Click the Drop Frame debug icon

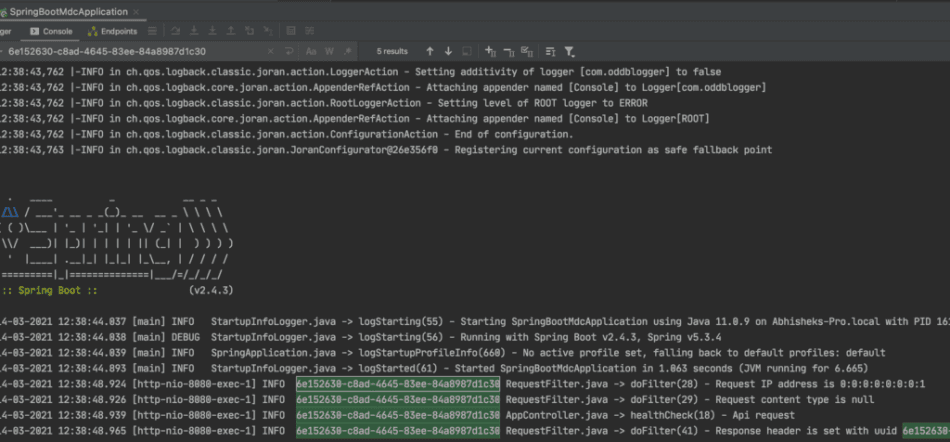(250, 31)
